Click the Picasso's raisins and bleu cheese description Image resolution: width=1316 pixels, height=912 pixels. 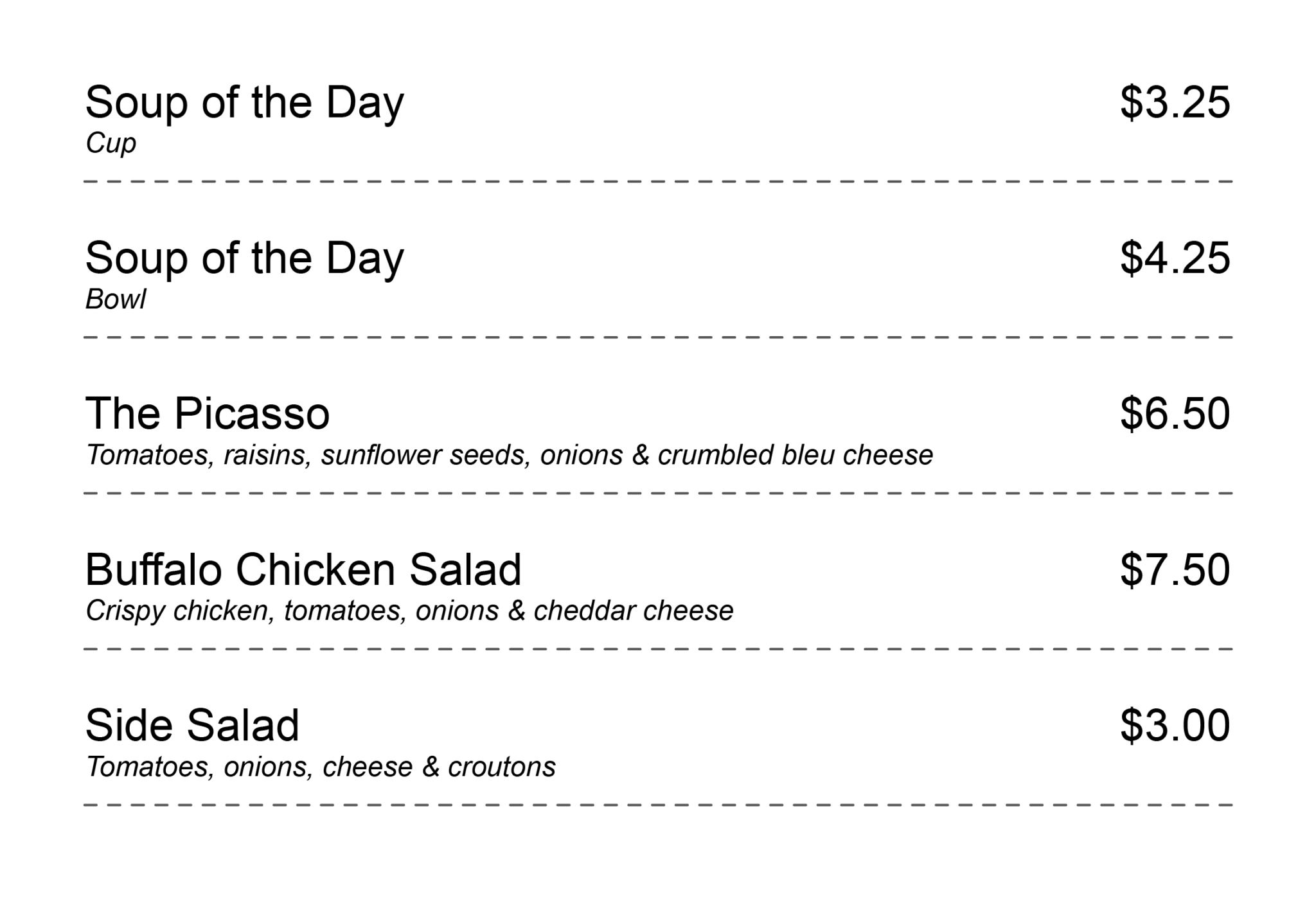point(509,455)
